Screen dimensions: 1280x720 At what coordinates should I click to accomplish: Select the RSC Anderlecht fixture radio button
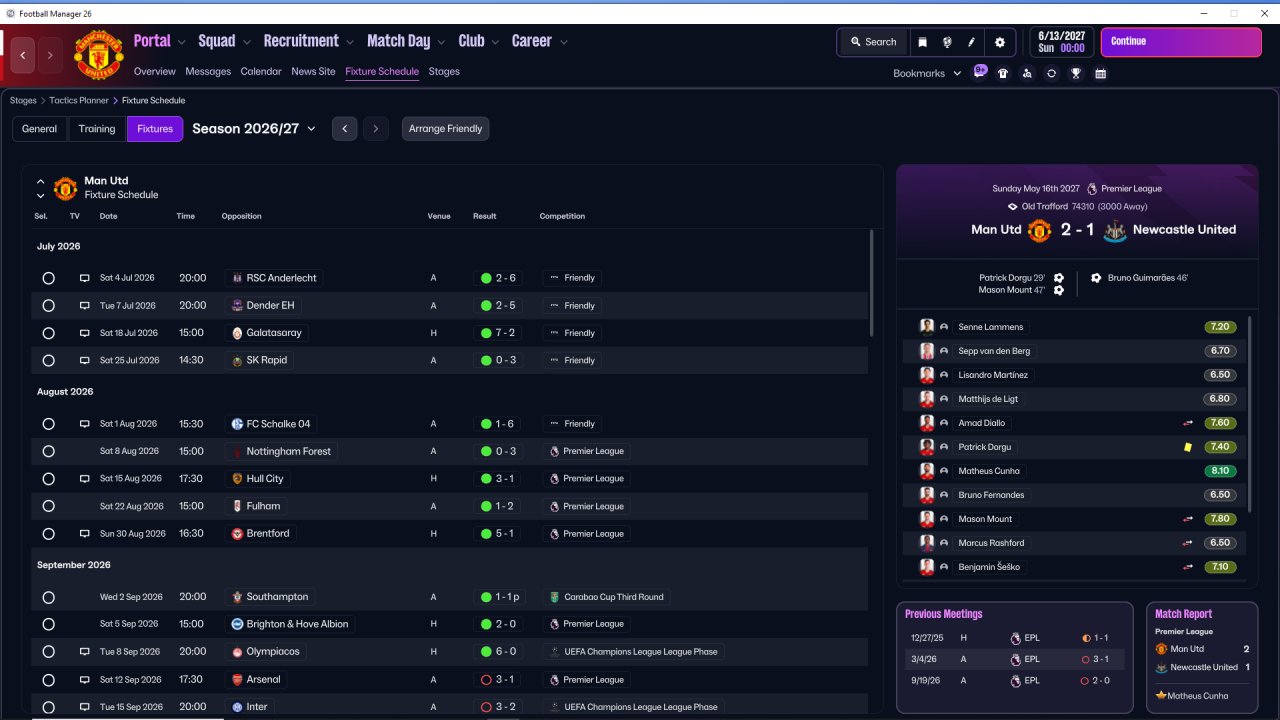click(48, 278)
